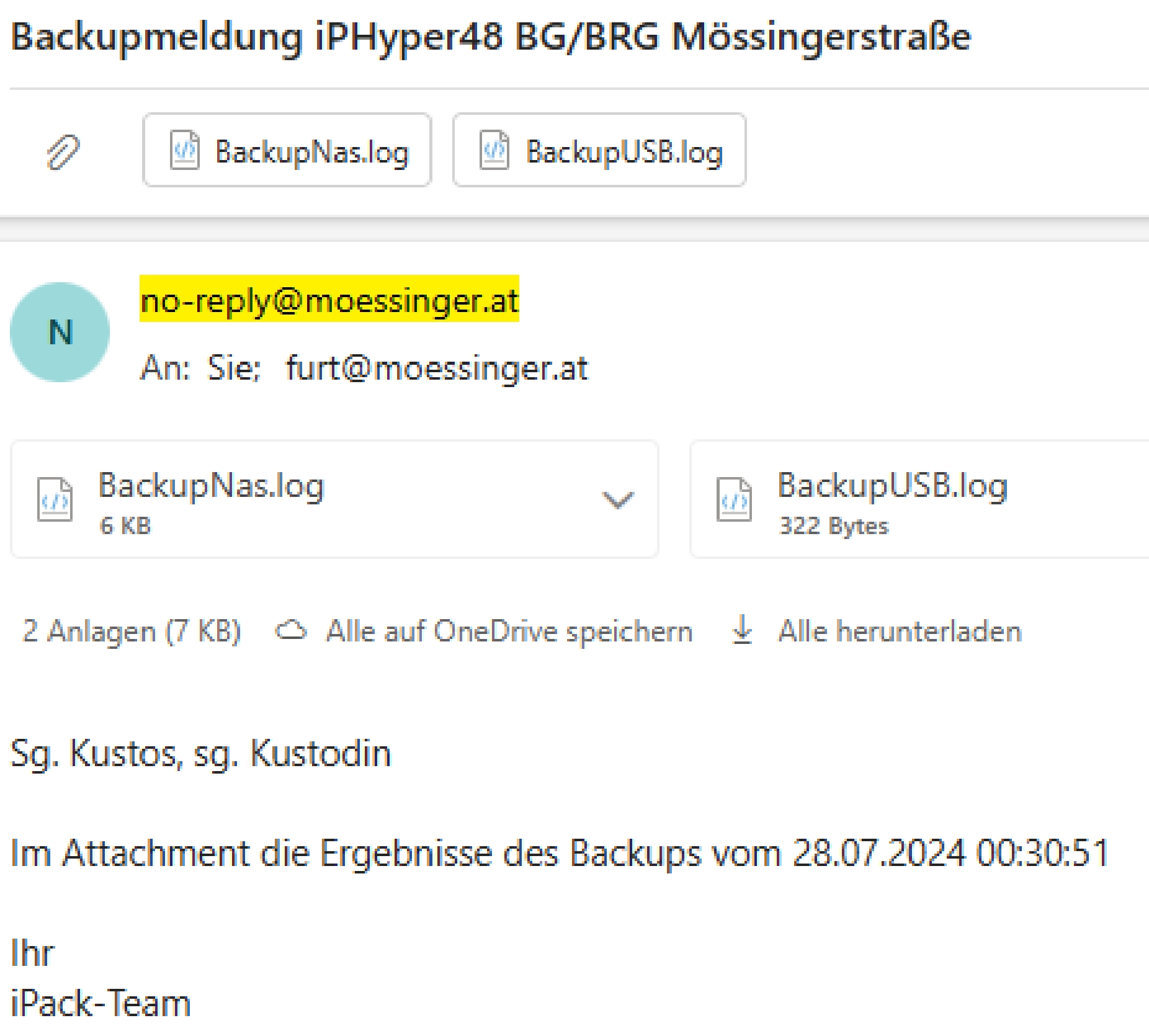Click the 322 Bytes BackupUSB.log card file icon
The height and width of the screenshot is (1036, 1149).
[x=734, y=499]
